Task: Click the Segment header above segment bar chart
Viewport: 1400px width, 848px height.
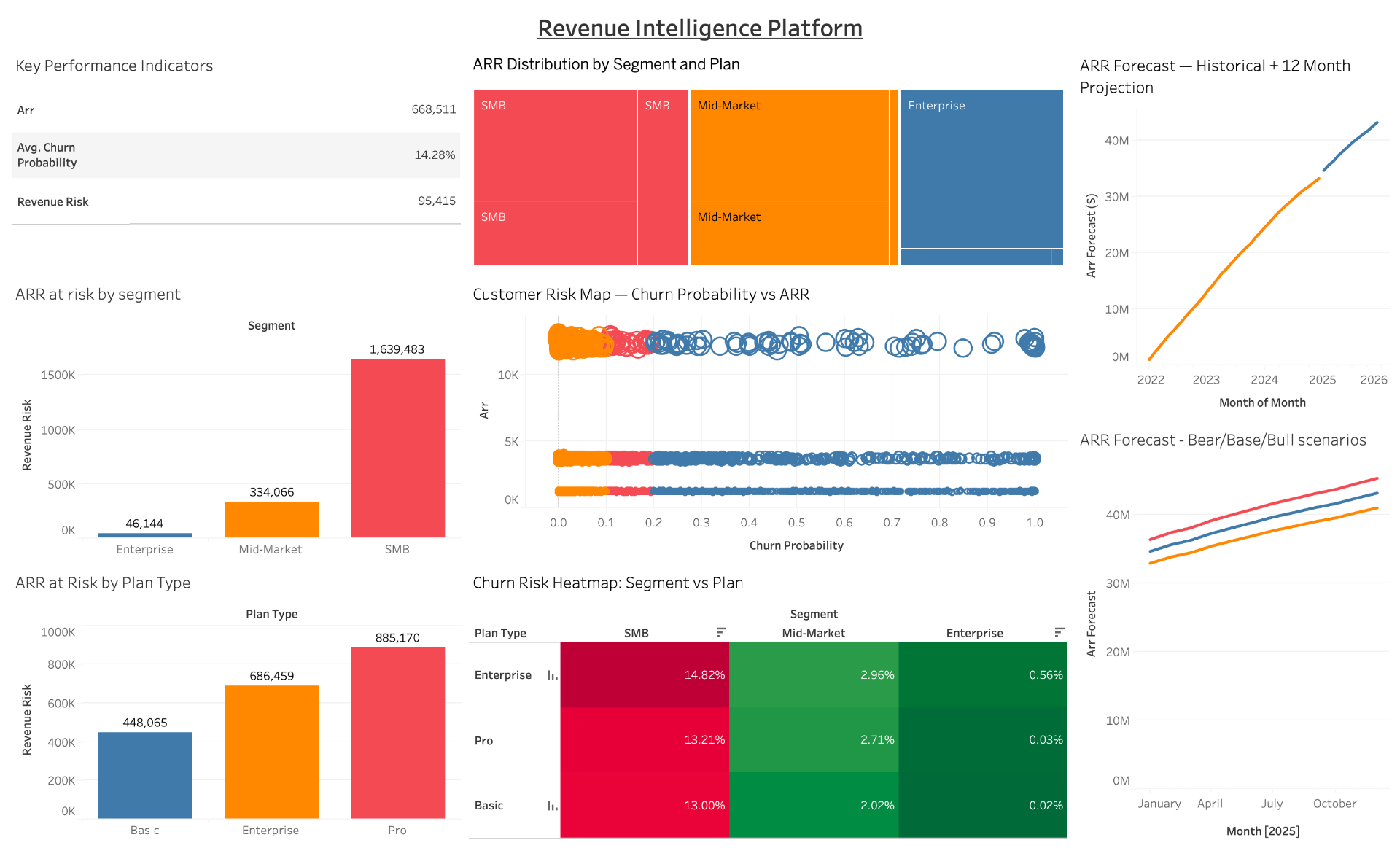Action: pyautogui.click(x=271, y=326)
